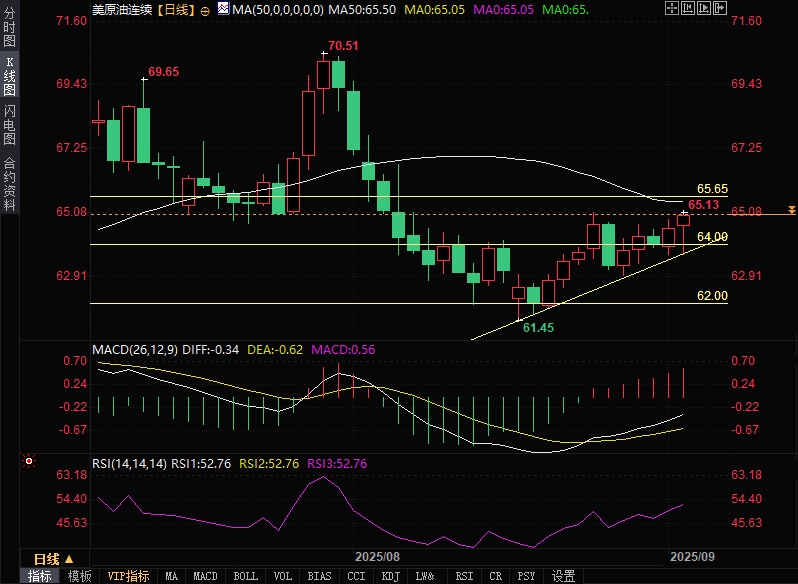This screenshot has width=798, height=584.
Task: Expand the 日线 period selector
Action: pyautogui.click(x=54, y=559)
